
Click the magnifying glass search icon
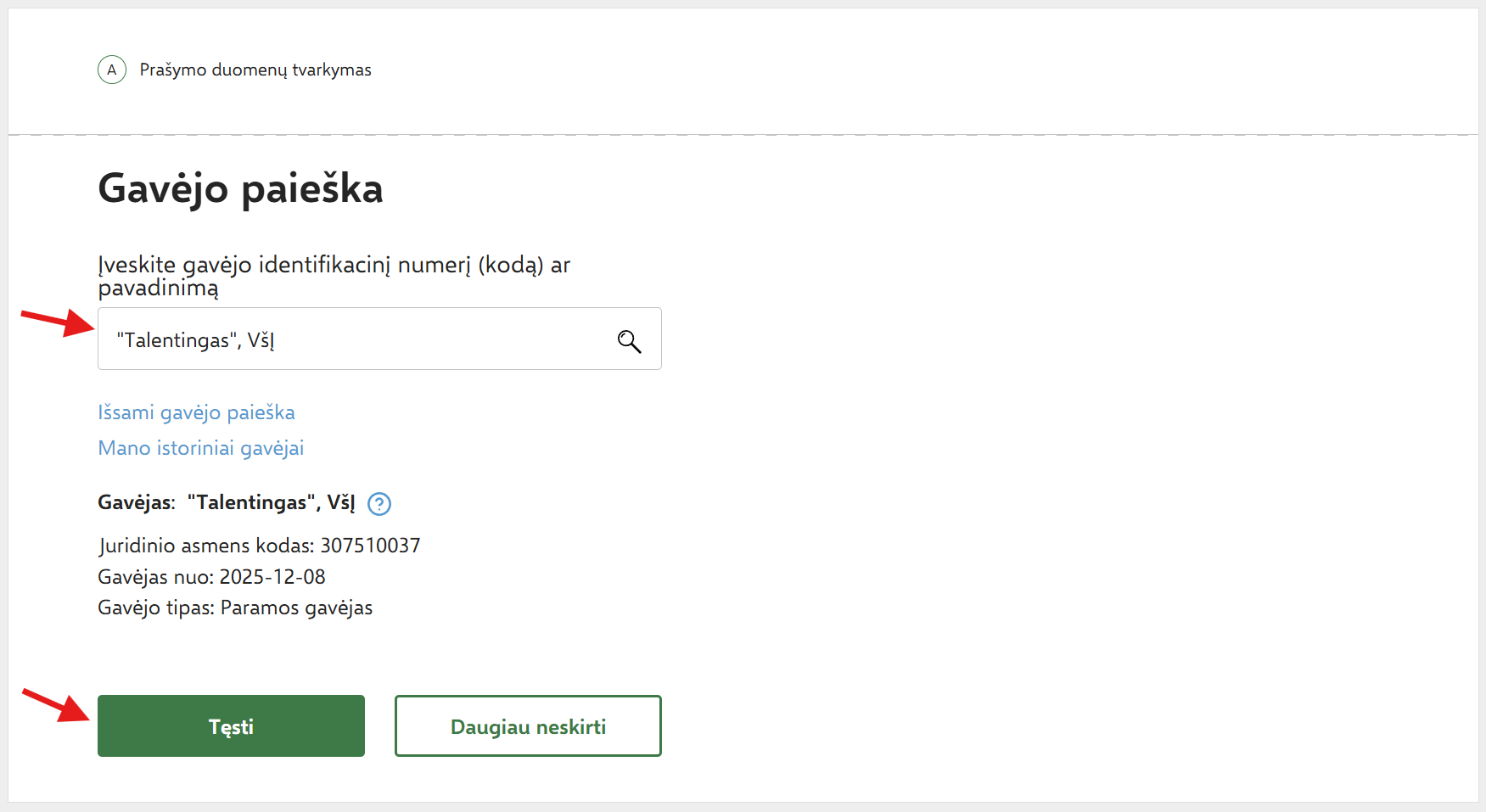629,341
